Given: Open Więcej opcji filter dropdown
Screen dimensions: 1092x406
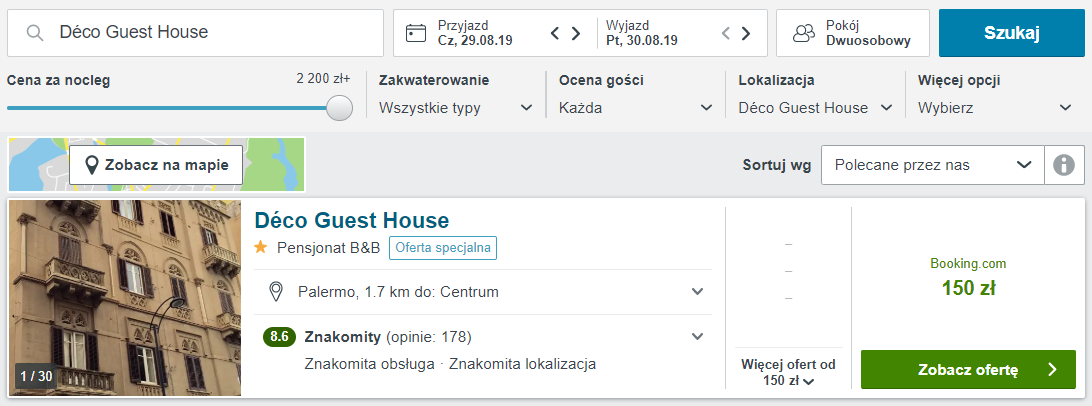Looking at the screenshot, I should click(994, 108).
